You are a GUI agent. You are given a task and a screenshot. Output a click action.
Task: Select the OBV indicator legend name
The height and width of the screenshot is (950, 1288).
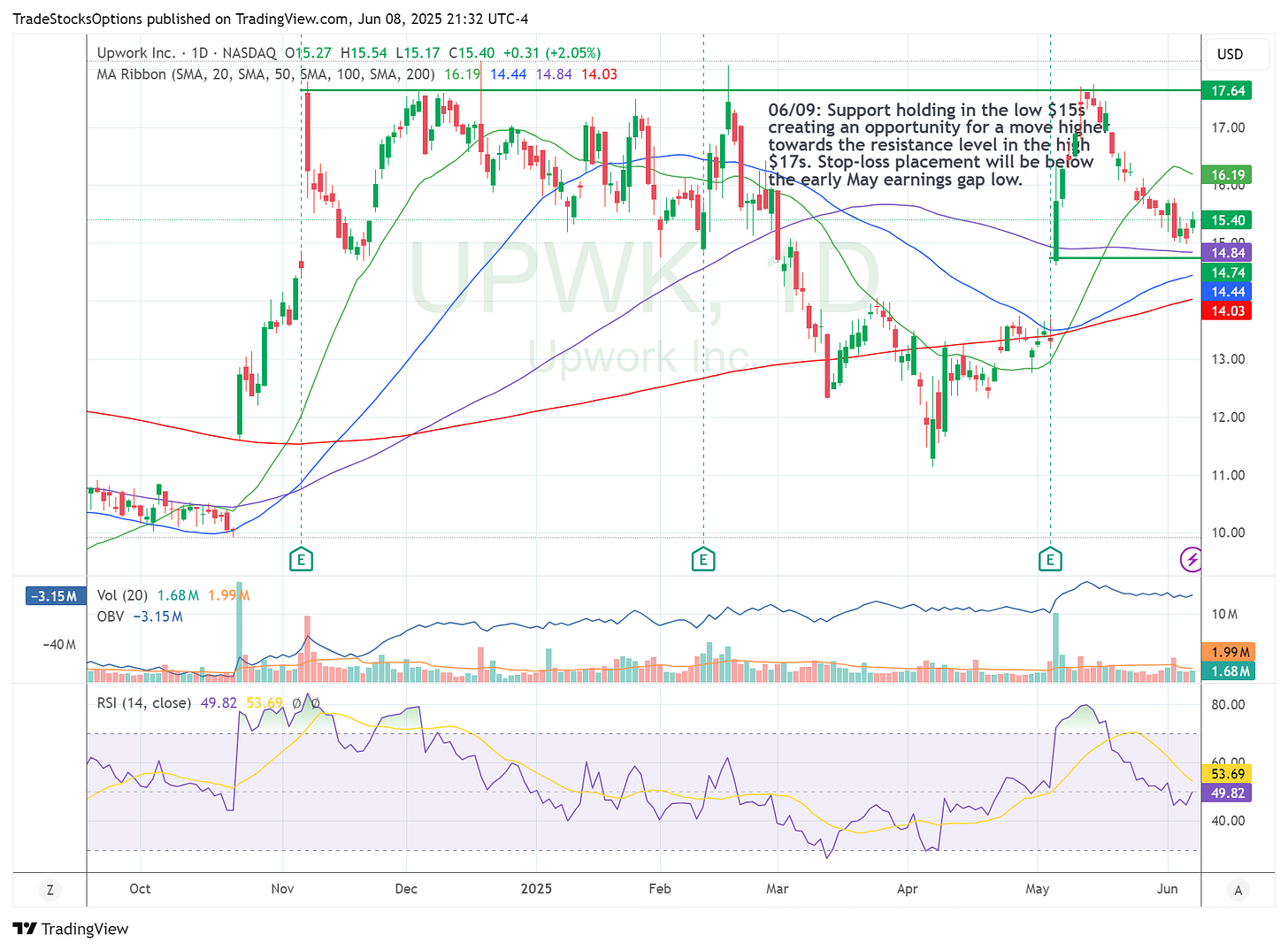click(111, 617)
